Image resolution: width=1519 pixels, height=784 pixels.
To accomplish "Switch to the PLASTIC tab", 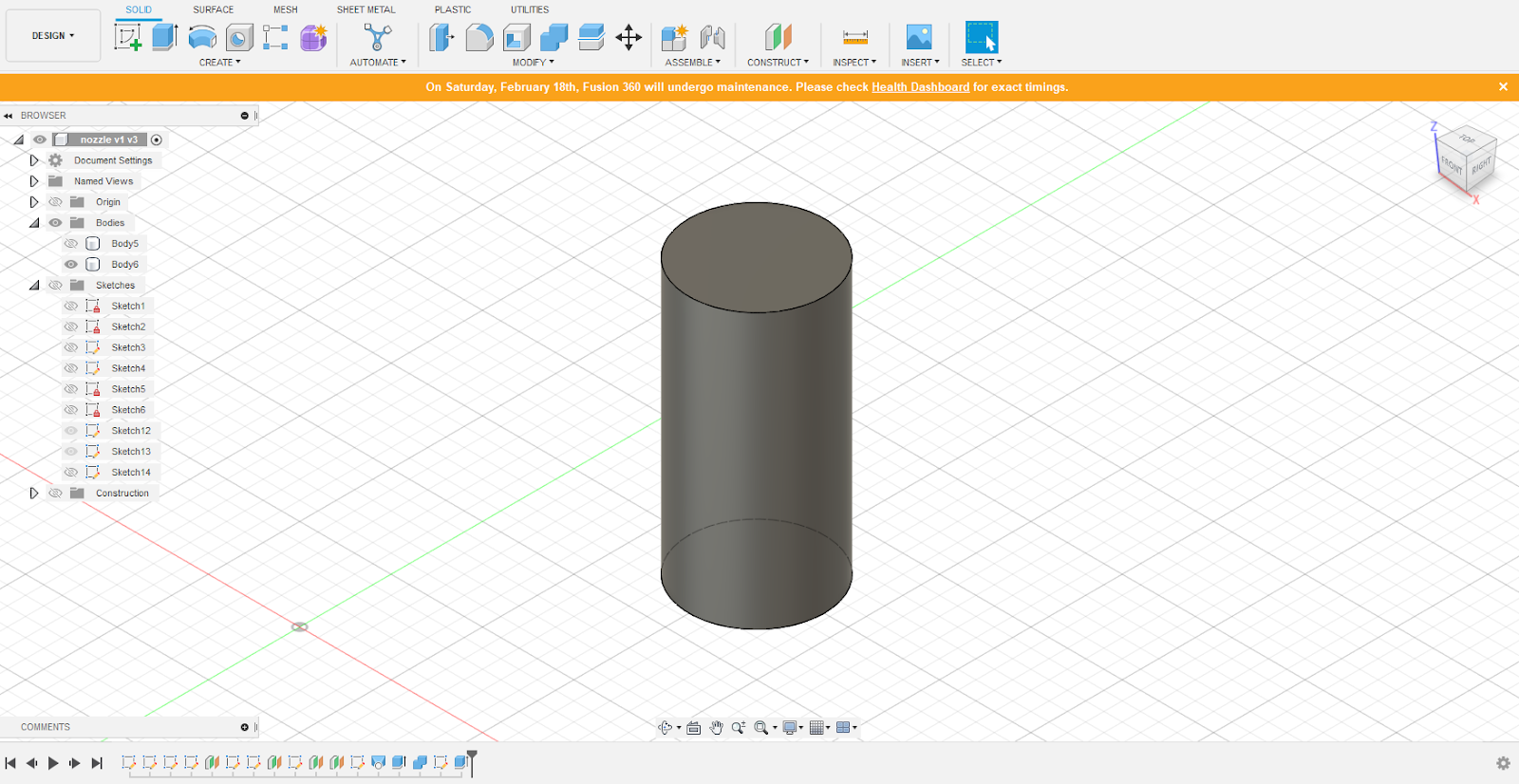I will point(453,9).
